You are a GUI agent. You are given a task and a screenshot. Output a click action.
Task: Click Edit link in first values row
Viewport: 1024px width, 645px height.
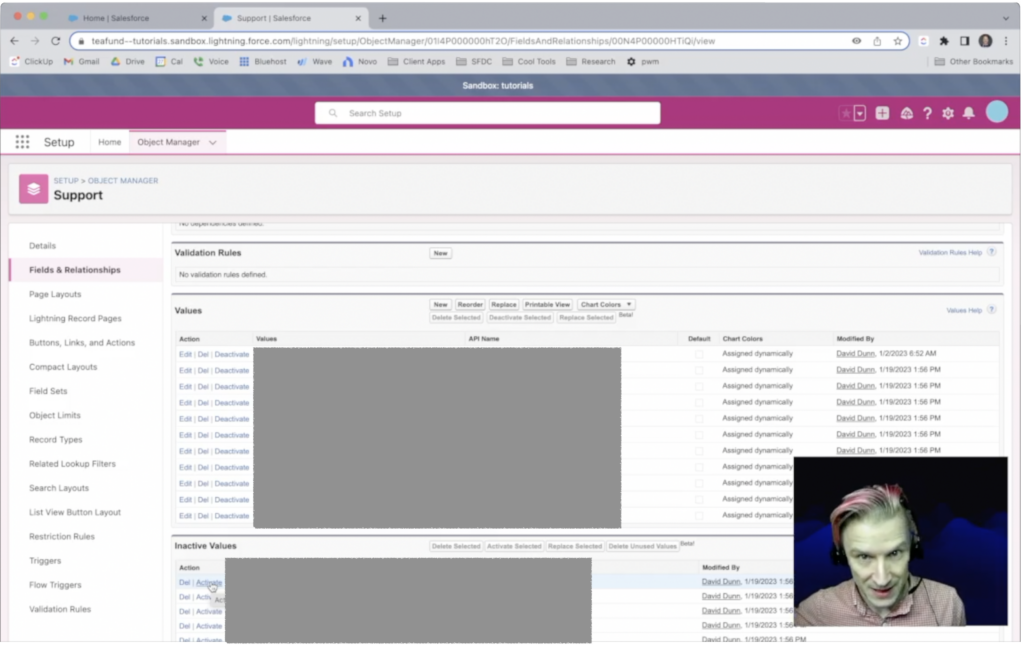pyautogui.click(x=185, y=354)
